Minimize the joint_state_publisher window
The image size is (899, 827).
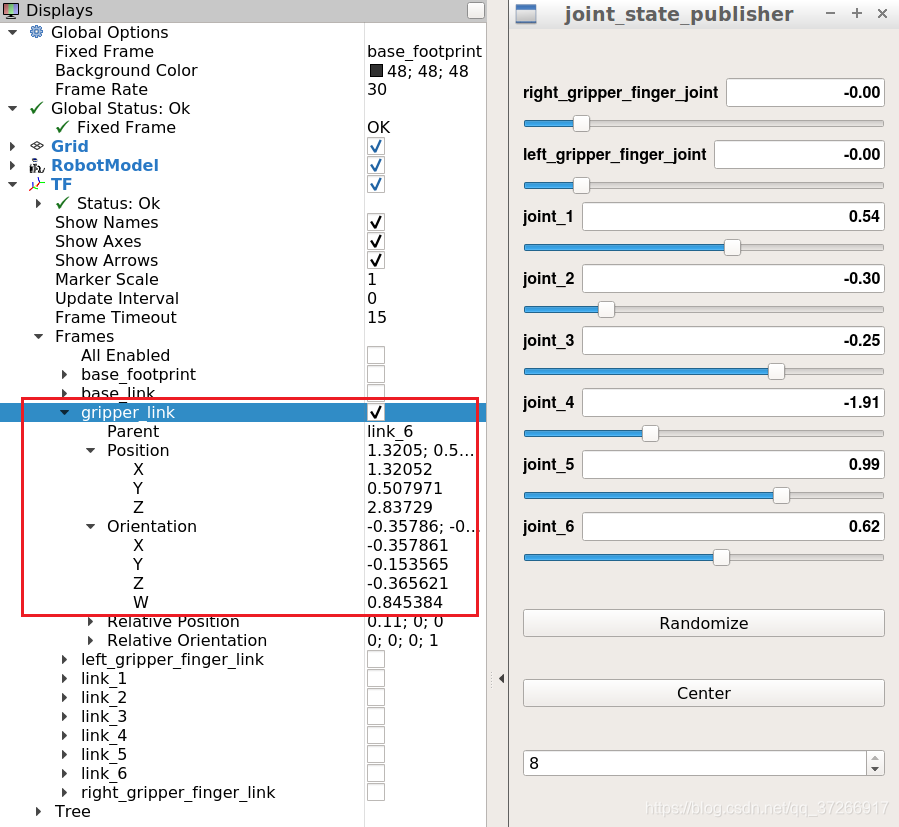[x=830, y=13]
